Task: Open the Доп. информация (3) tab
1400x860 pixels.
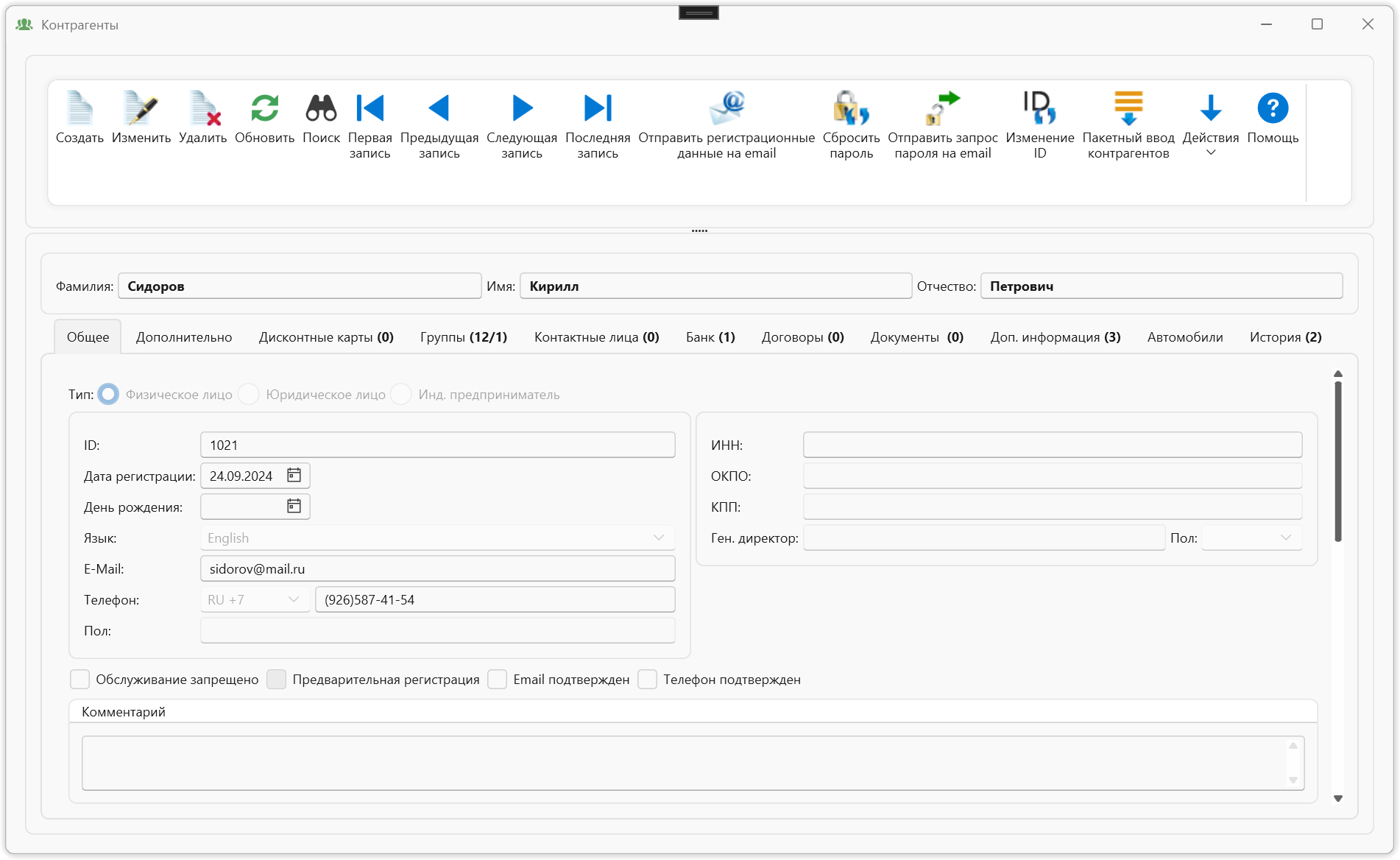Action: click(x=1056, y=336)
